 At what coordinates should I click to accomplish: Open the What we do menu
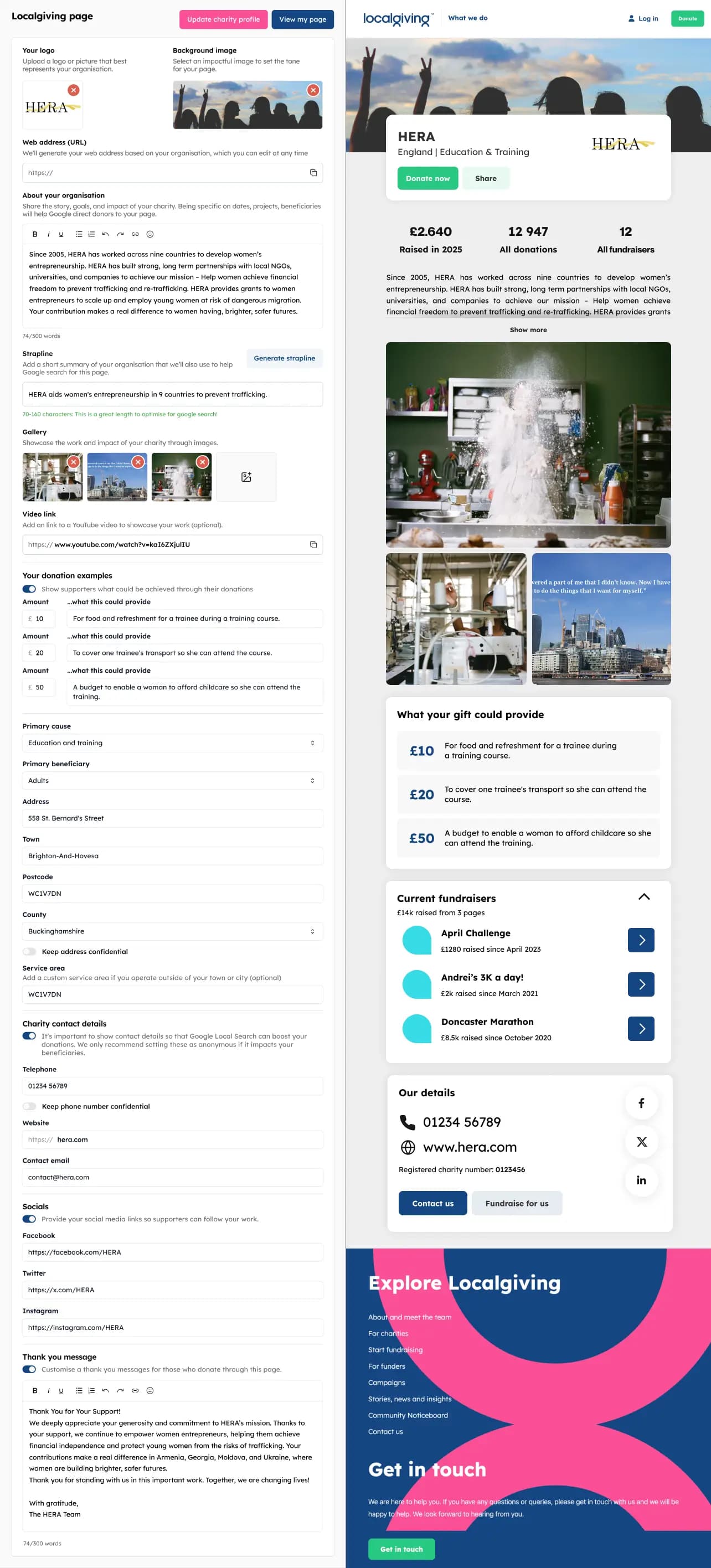click(x=467, y=18)
